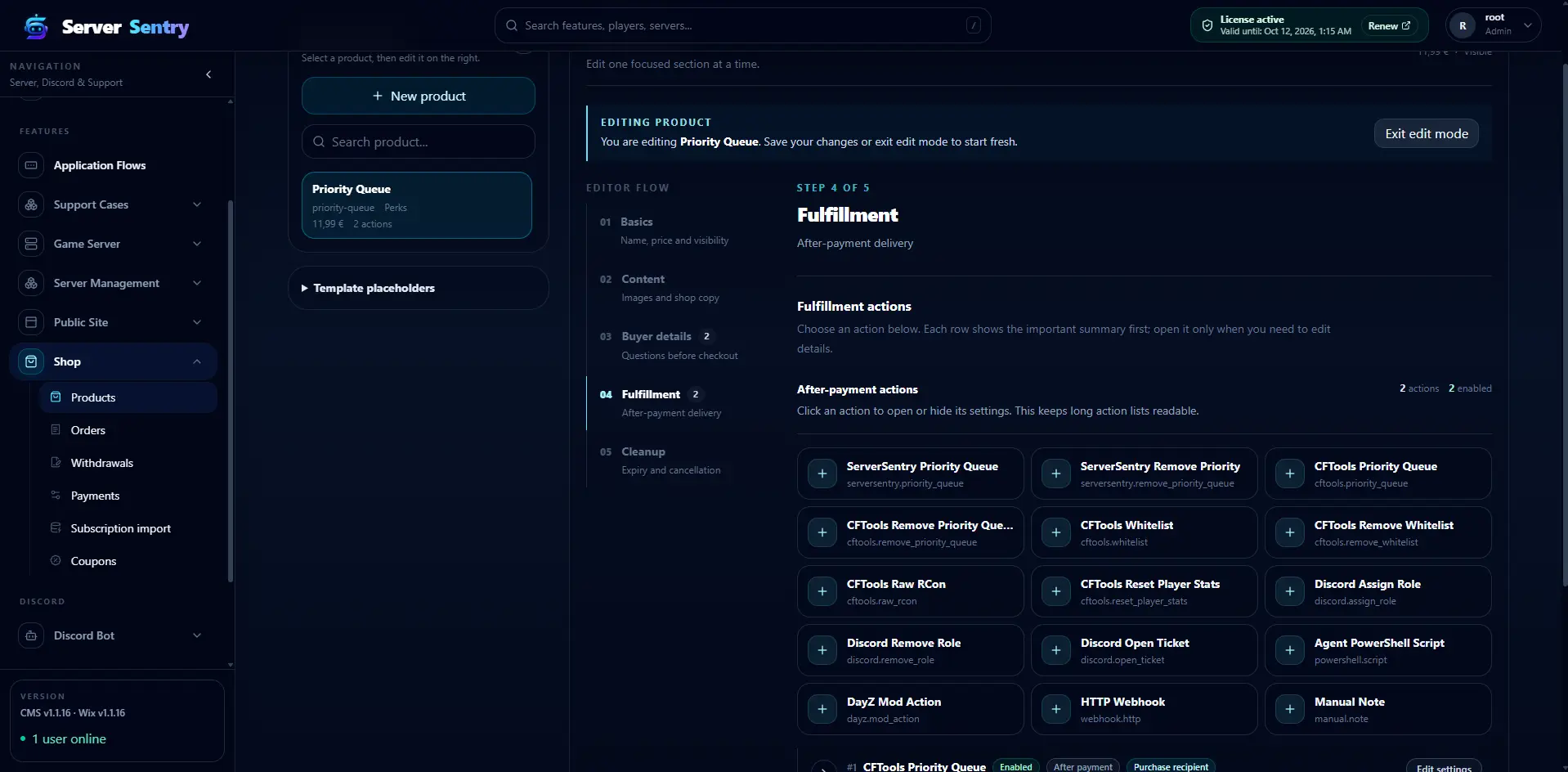This screenshot has height=772, width=1568.
Task: Click the Shop bag icon
Action: 31,361
